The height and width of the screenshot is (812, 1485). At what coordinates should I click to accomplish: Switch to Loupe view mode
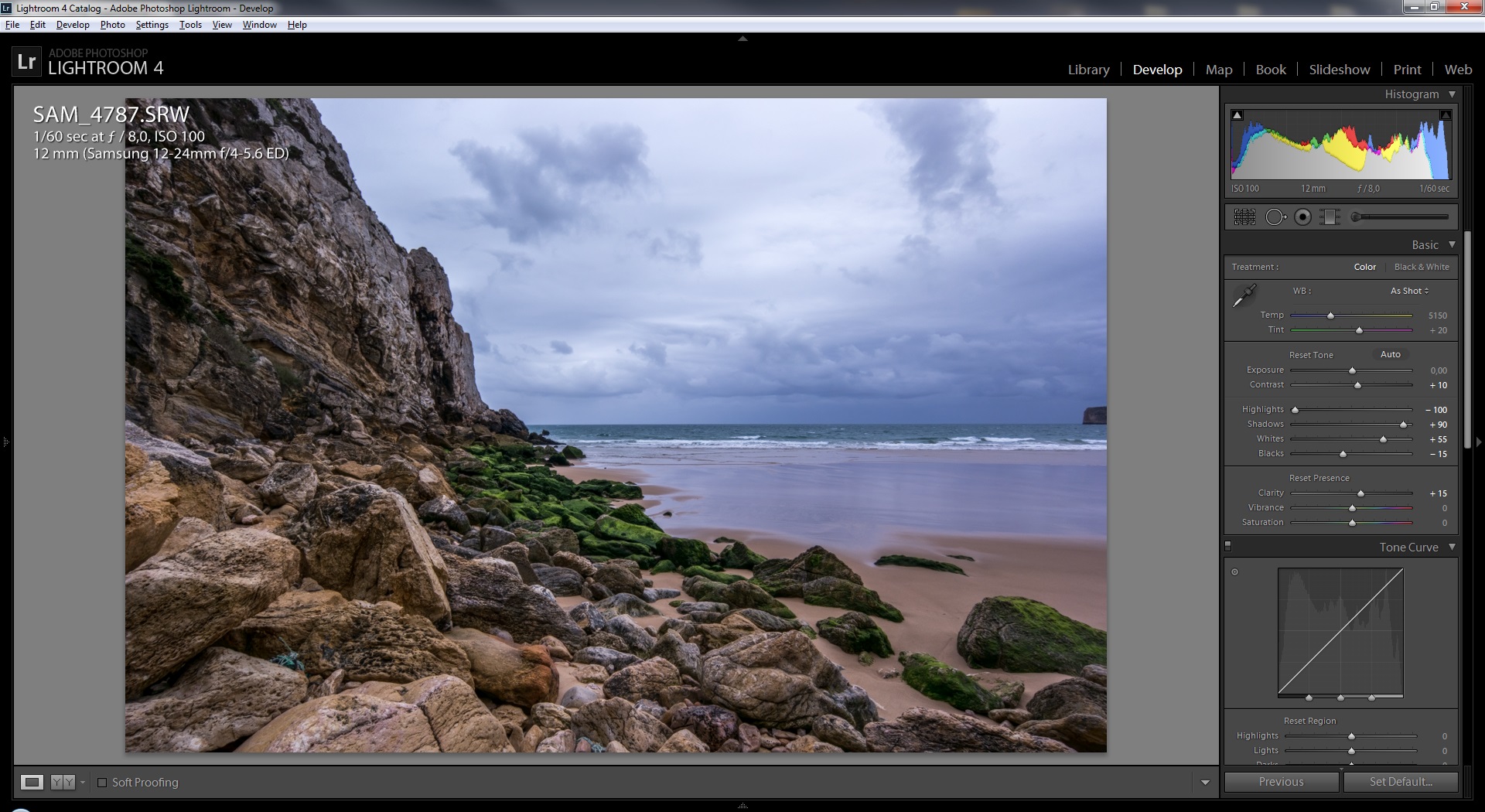point(32,782)
